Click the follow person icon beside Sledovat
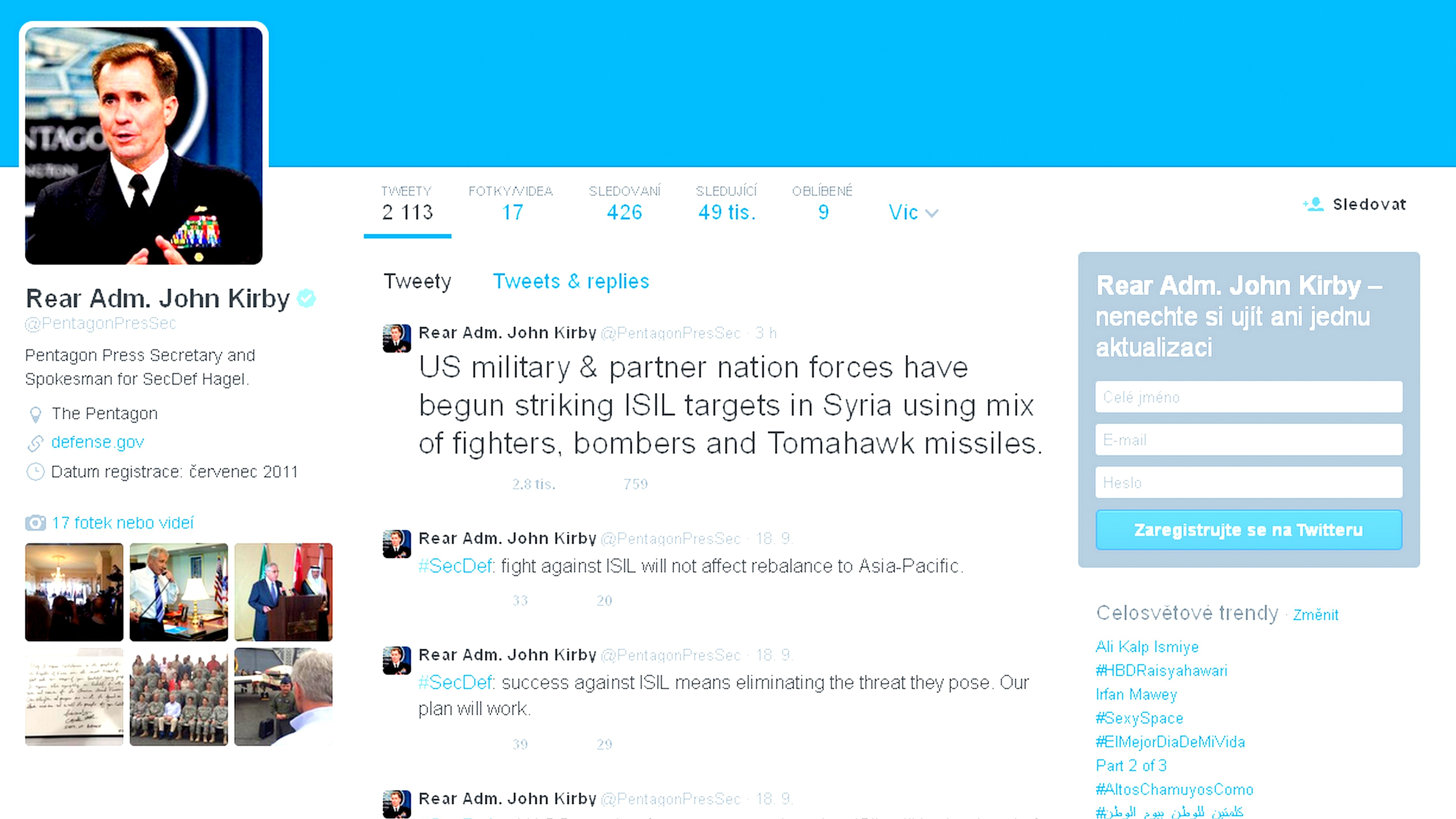Image resolution: width=1456 pixels, height=819 pixels. 1314,204
